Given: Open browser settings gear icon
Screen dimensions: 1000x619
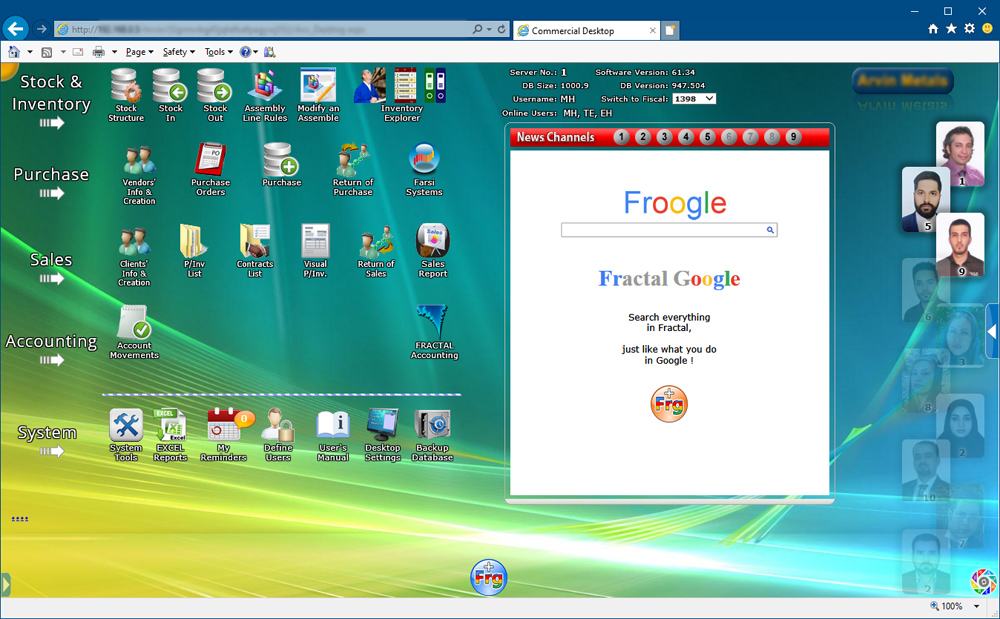Looking at the screenshot, I should (969, 29).
